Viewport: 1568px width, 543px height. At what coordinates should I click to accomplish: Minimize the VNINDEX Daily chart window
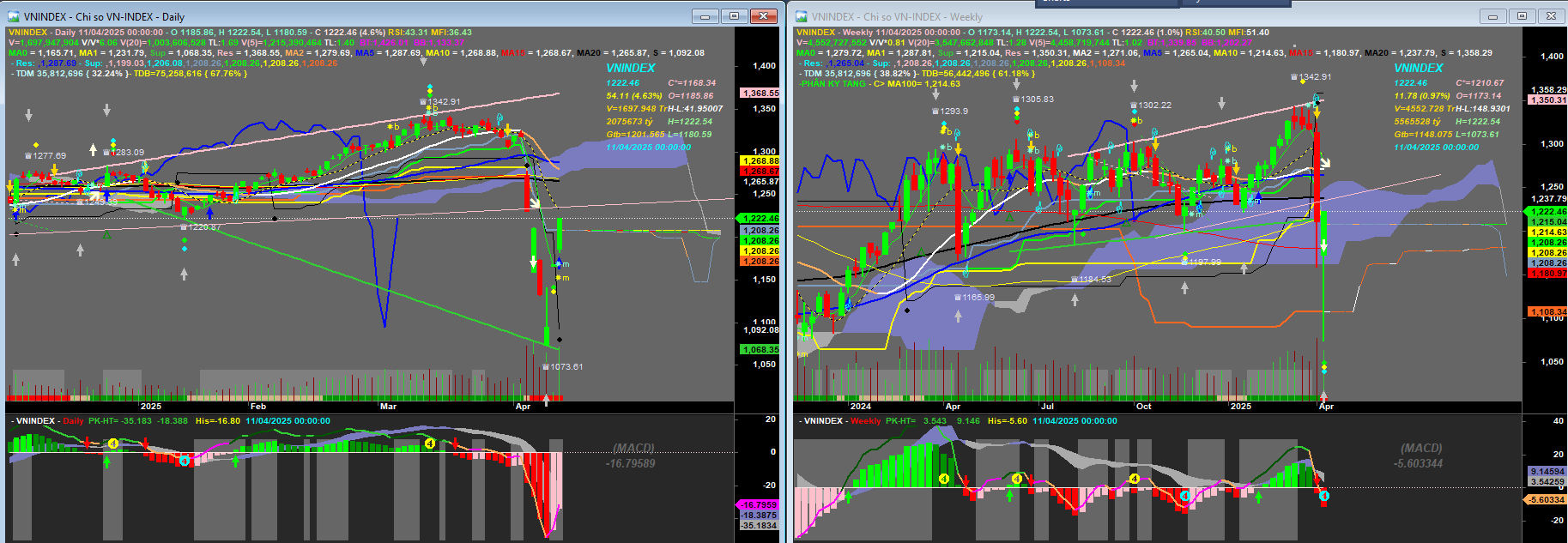click(705, 16)
